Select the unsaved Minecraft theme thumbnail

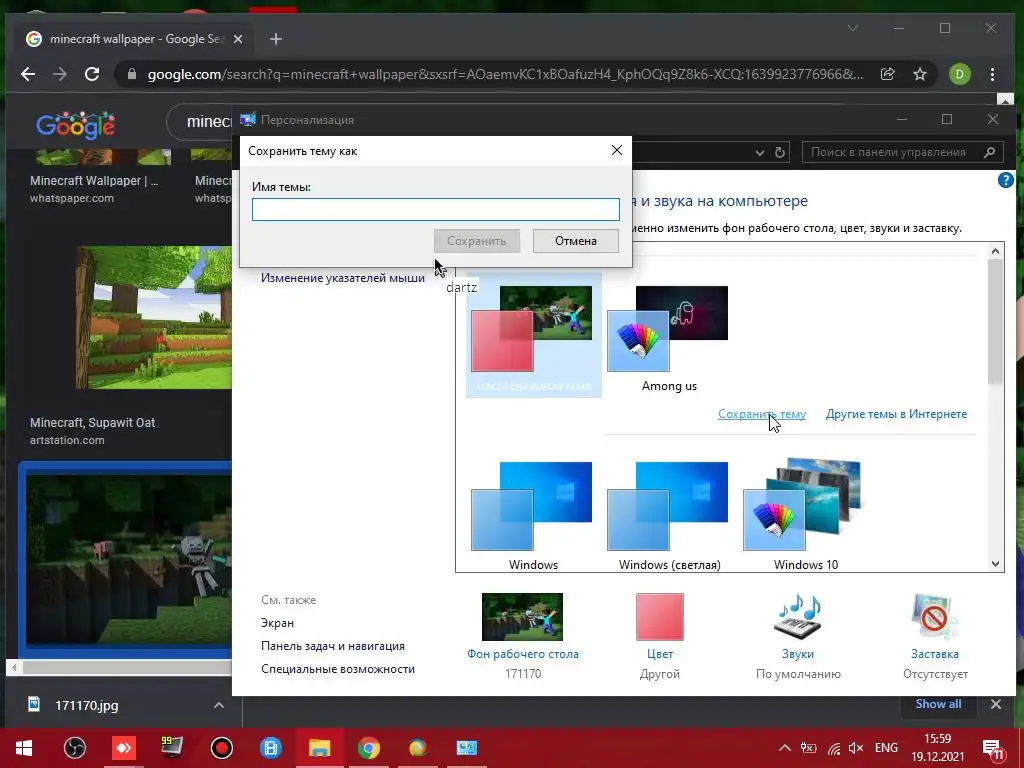pos(533,335)
